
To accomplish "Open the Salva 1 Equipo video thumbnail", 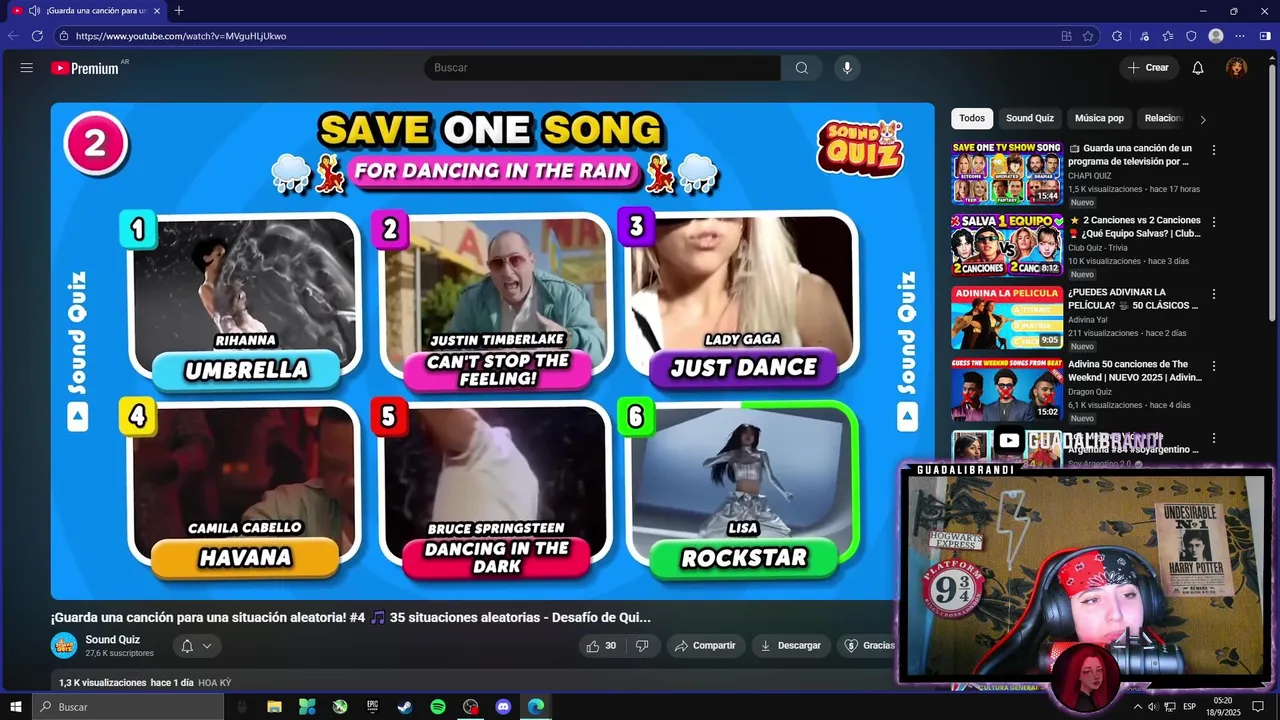I will 1006,244.
